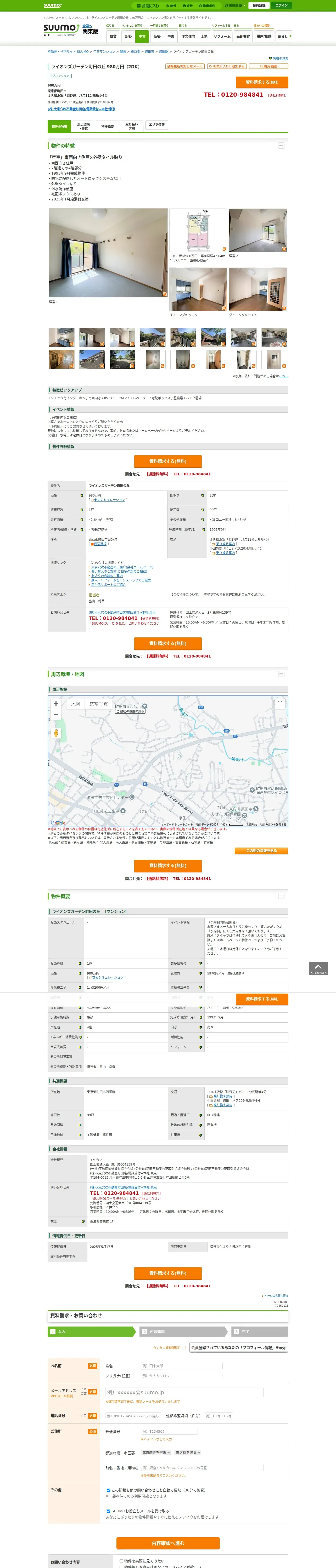Open お気に入り in the top header
Image resolution: width=336 pixels, height=1568 pixels.
tap(148, 5)
